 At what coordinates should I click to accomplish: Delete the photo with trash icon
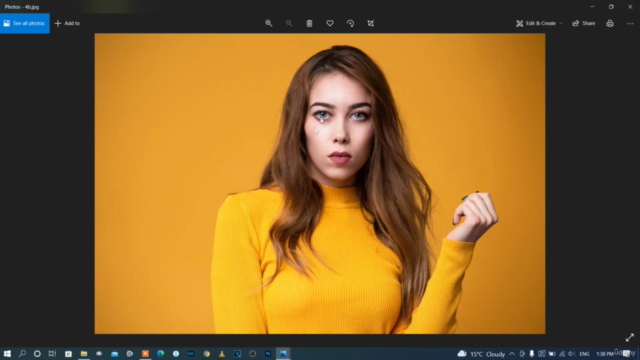tap(309, 23)
